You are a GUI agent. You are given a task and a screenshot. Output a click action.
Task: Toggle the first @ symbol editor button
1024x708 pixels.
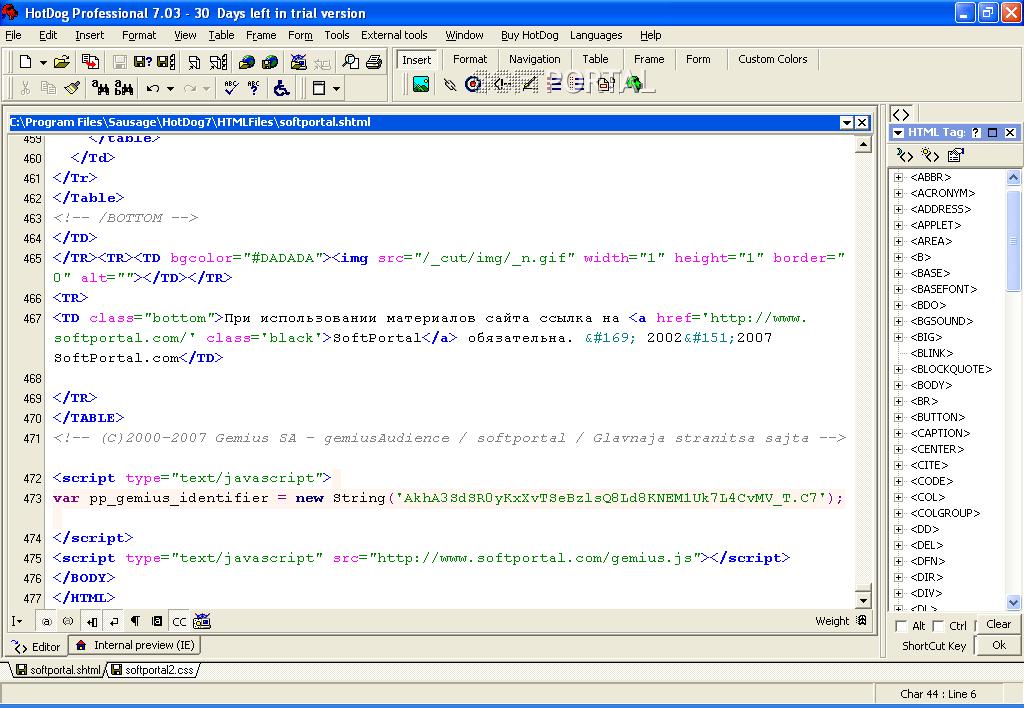click(x=46, y=621)
